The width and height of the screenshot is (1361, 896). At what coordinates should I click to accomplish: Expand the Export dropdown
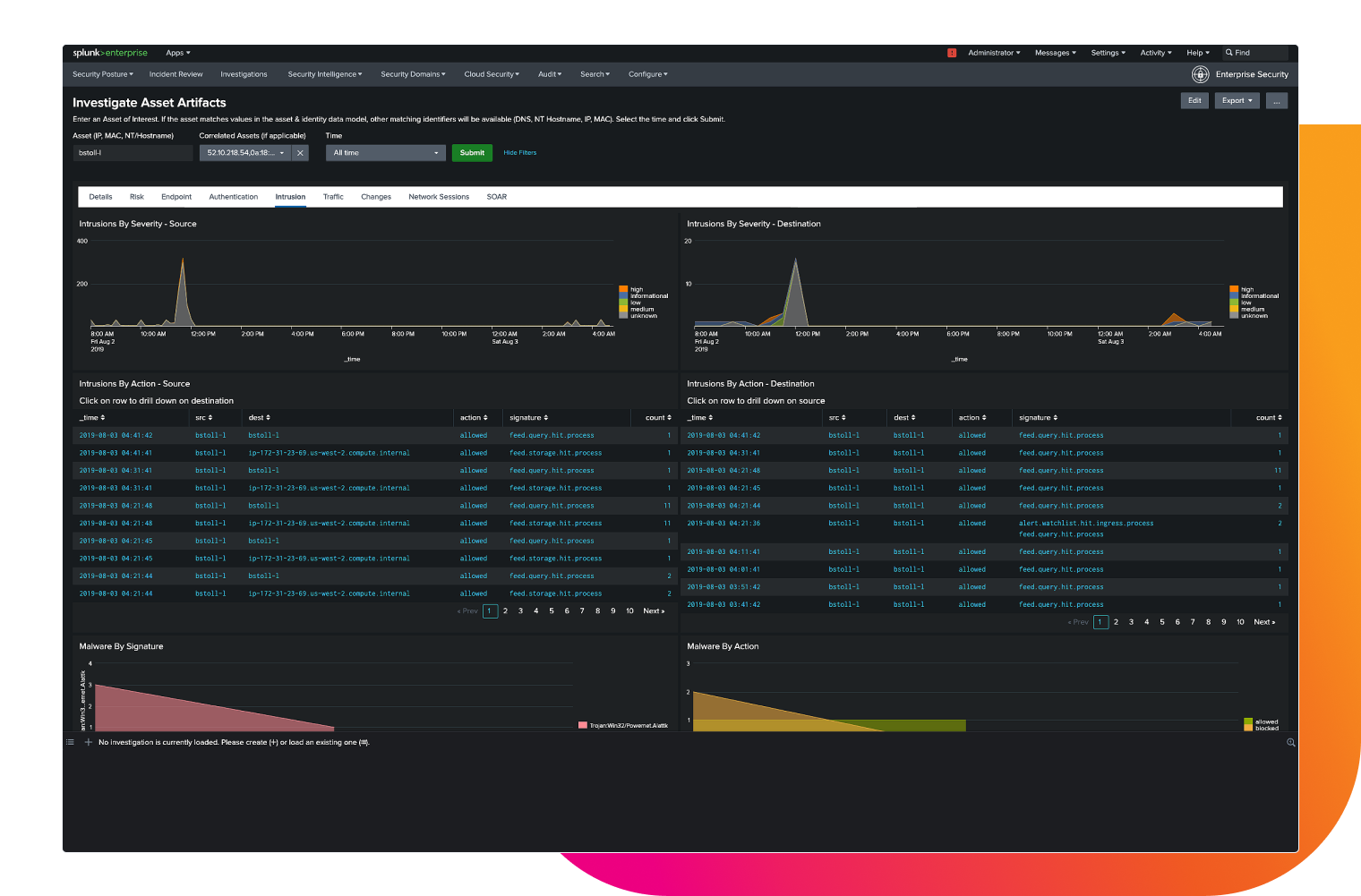click(x=1237, y=100)
